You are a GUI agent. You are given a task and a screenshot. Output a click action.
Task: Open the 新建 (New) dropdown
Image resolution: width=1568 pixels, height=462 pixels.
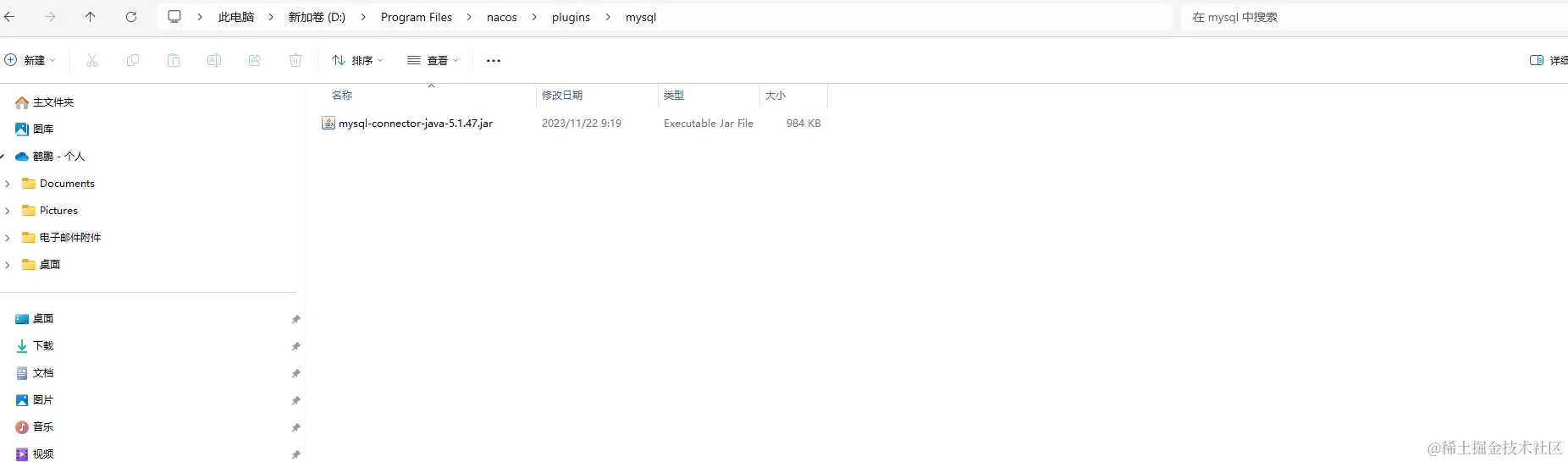[x=30, y=60]
